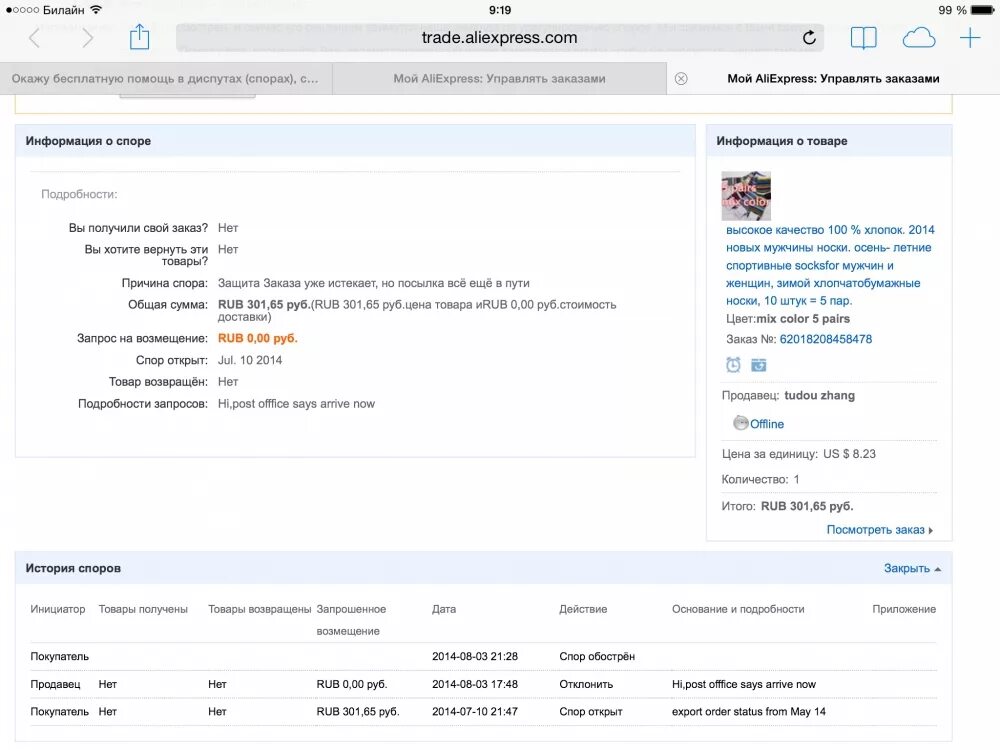This screenshot has height=750, width=1000.
Task: Click history date '2014-07-10 21:47'
Action: (x=474, y=711)
